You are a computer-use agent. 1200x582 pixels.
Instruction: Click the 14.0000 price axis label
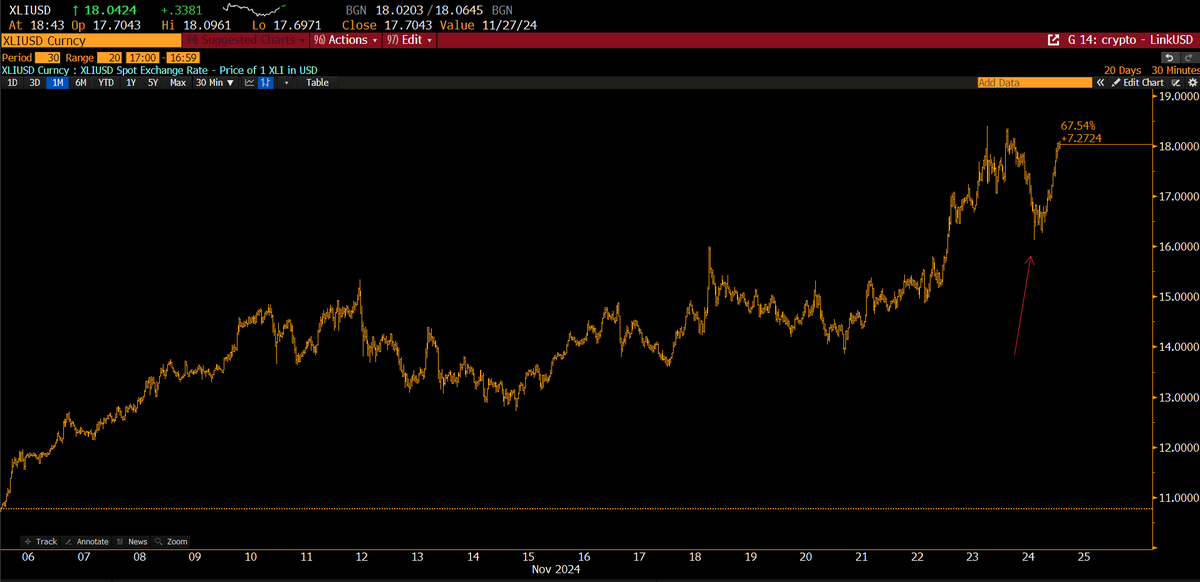[1177, 347]
